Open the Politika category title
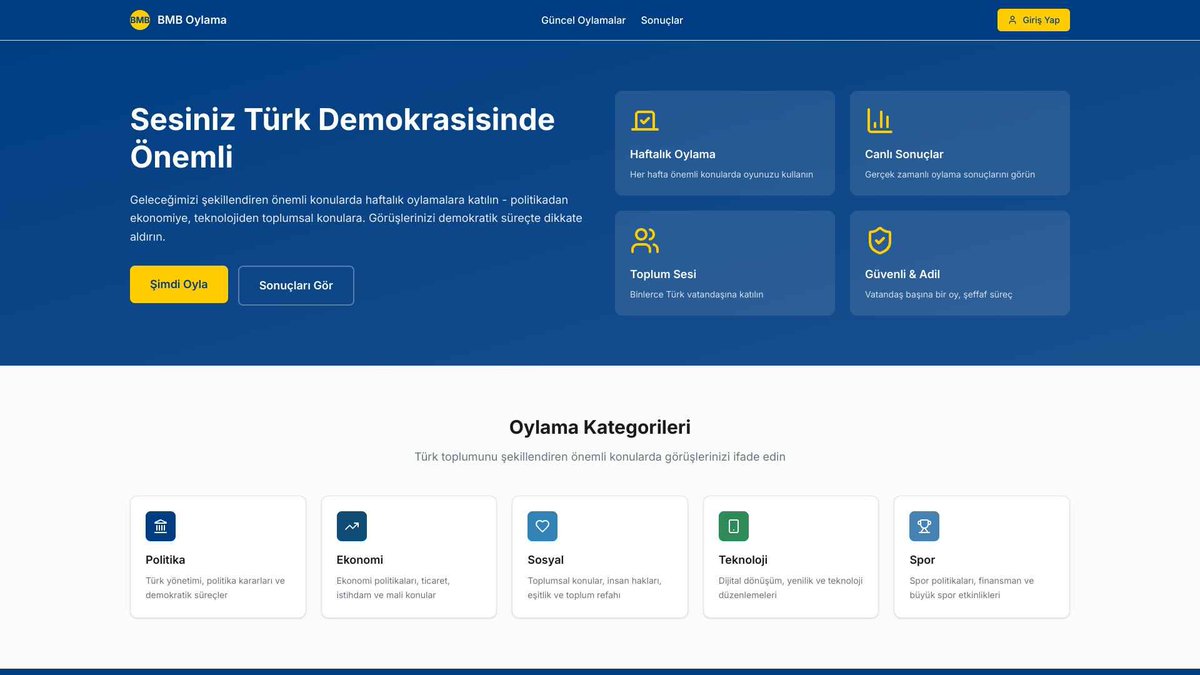Screen dimensions: 1200x675 pyautogui.click(x=166, y=560)
